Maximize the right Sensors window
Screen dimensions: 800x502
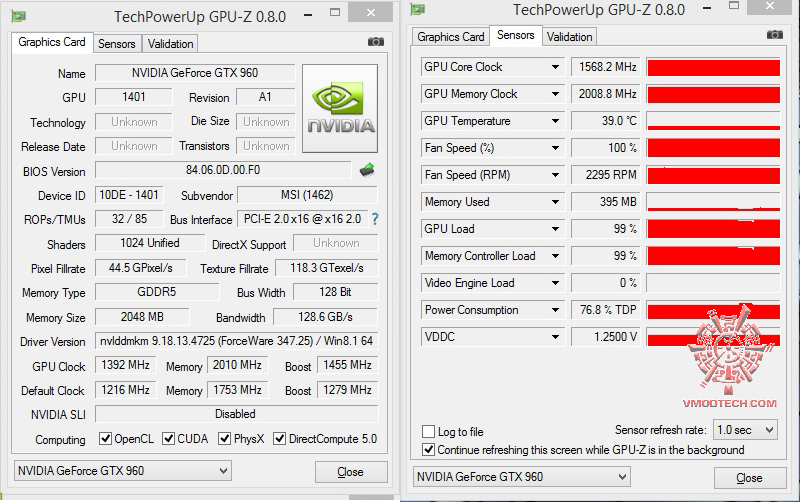(734, 6)
